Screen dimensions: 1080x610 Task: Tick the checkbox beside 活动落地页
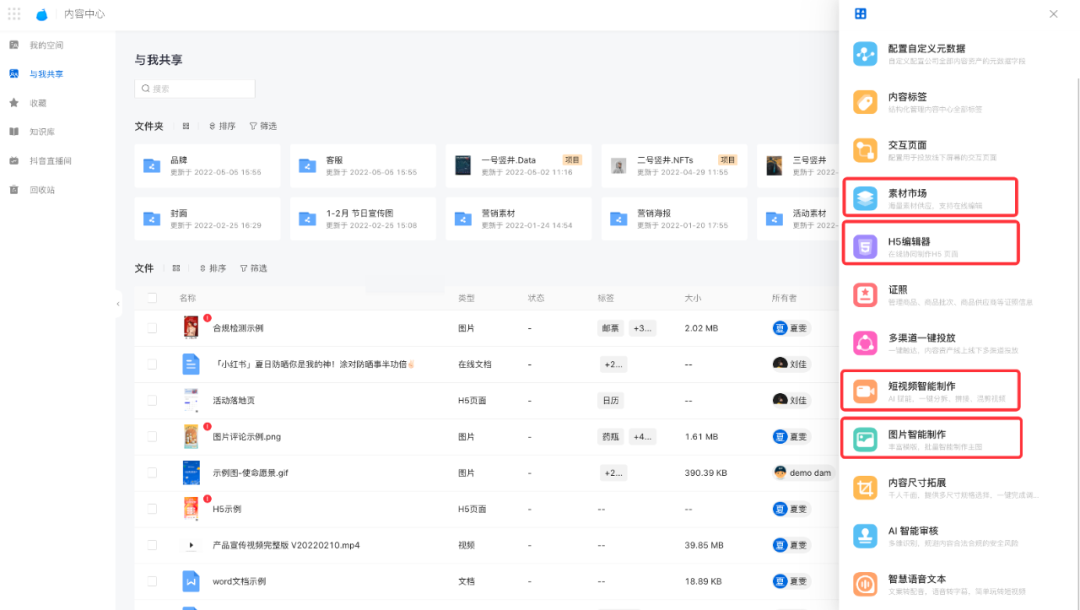point(152,400)
